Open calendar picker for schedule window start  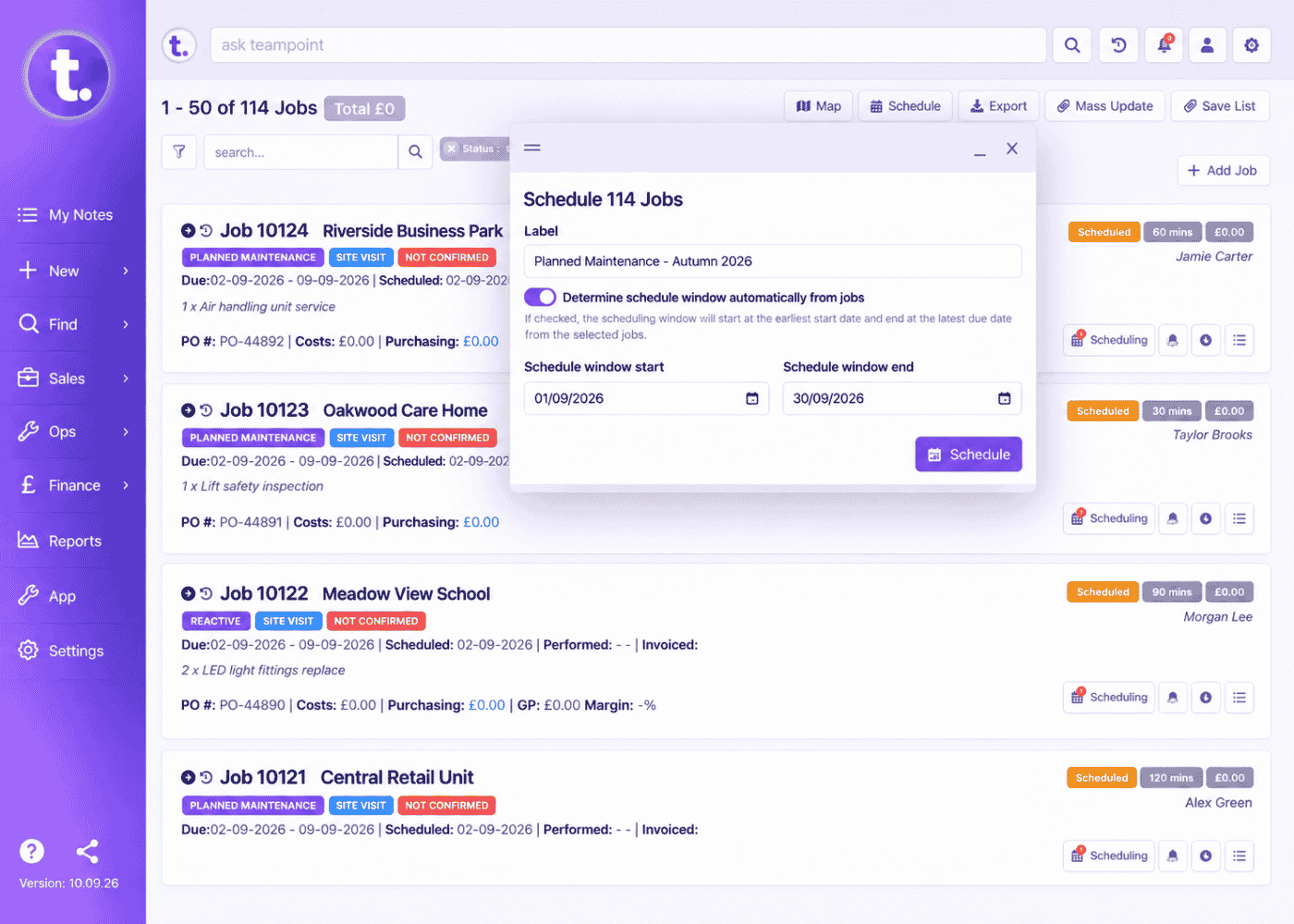coord(752,398)
